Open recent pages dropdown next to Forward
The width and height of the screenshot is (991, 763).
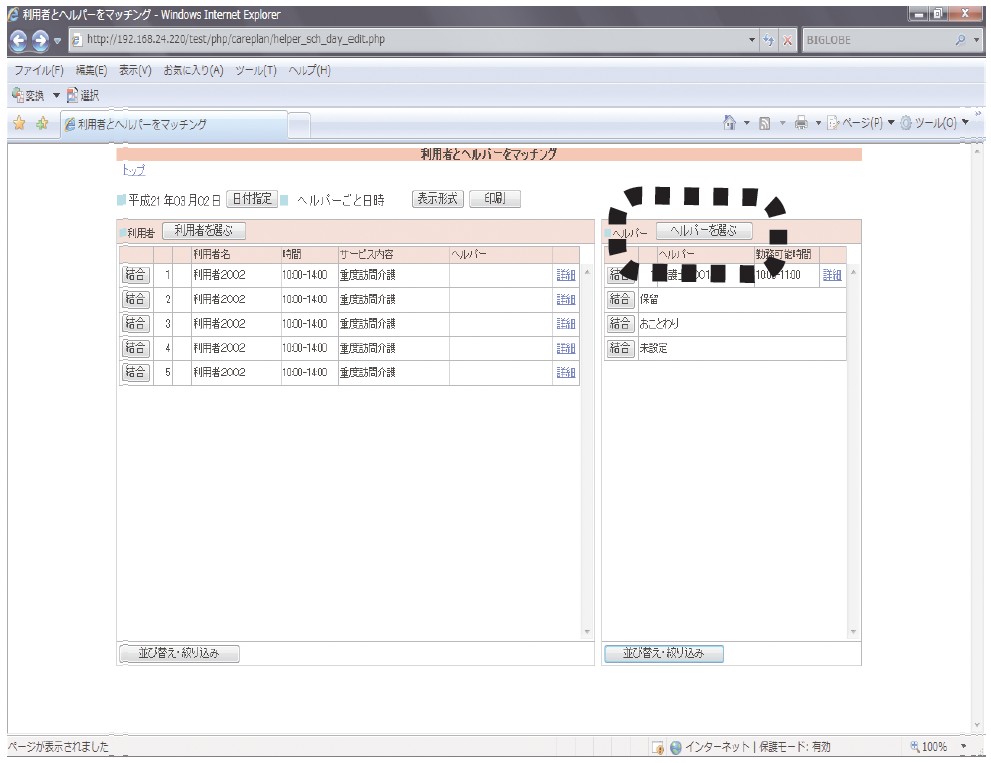[x=57, y=41]
